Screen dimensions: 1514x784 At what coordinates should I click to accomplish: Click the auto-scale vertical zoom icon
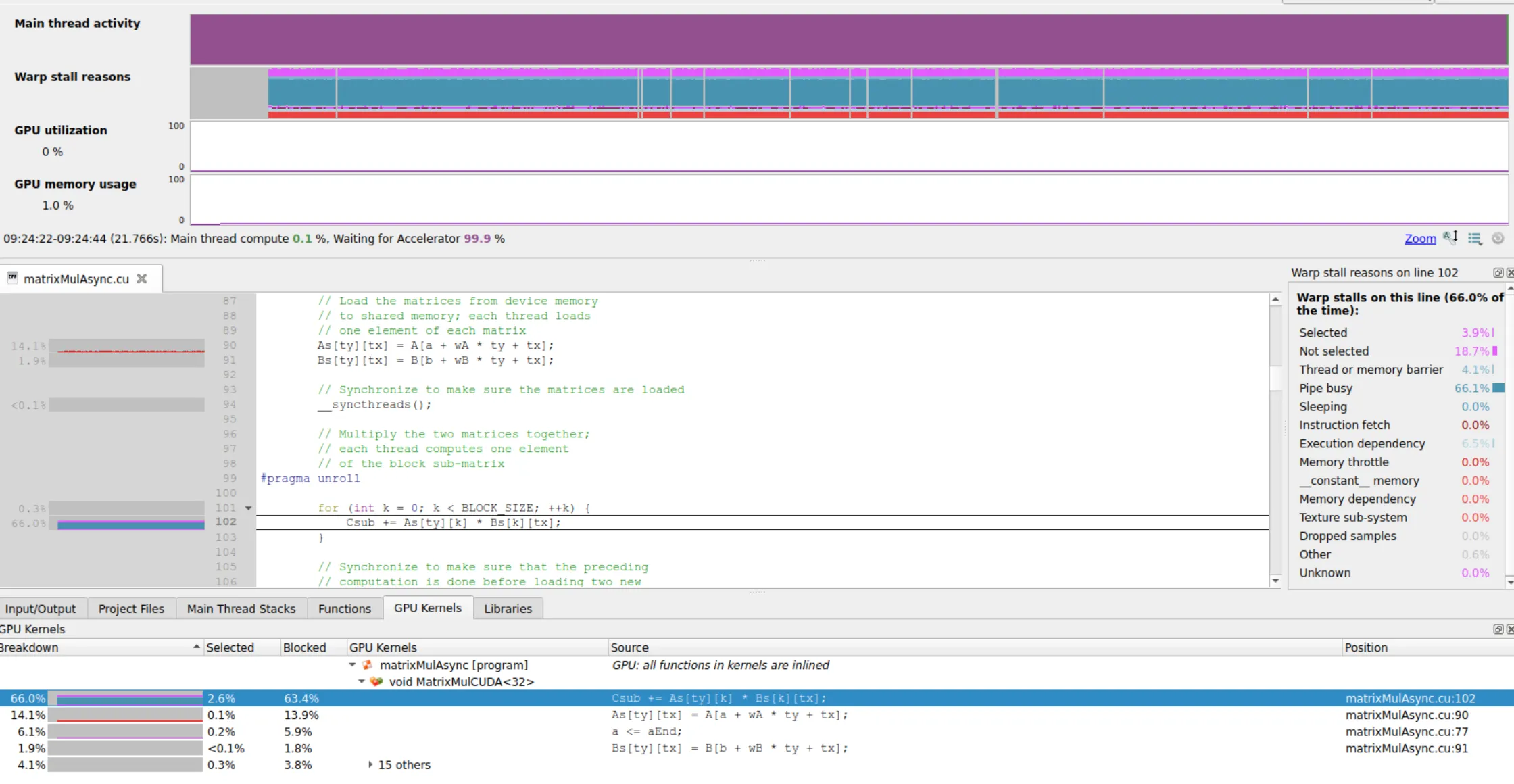[x=1450, y=238]
